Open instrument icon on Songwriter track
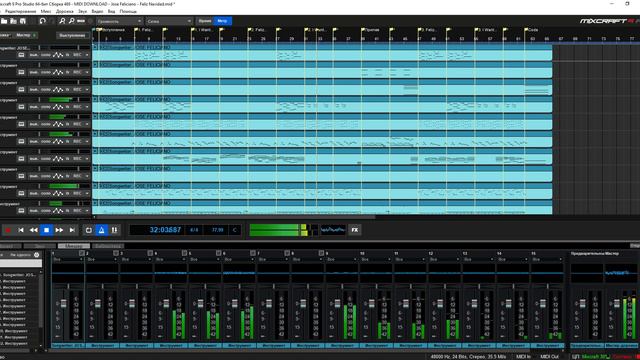The image size is (640, 360). [21, 55]
